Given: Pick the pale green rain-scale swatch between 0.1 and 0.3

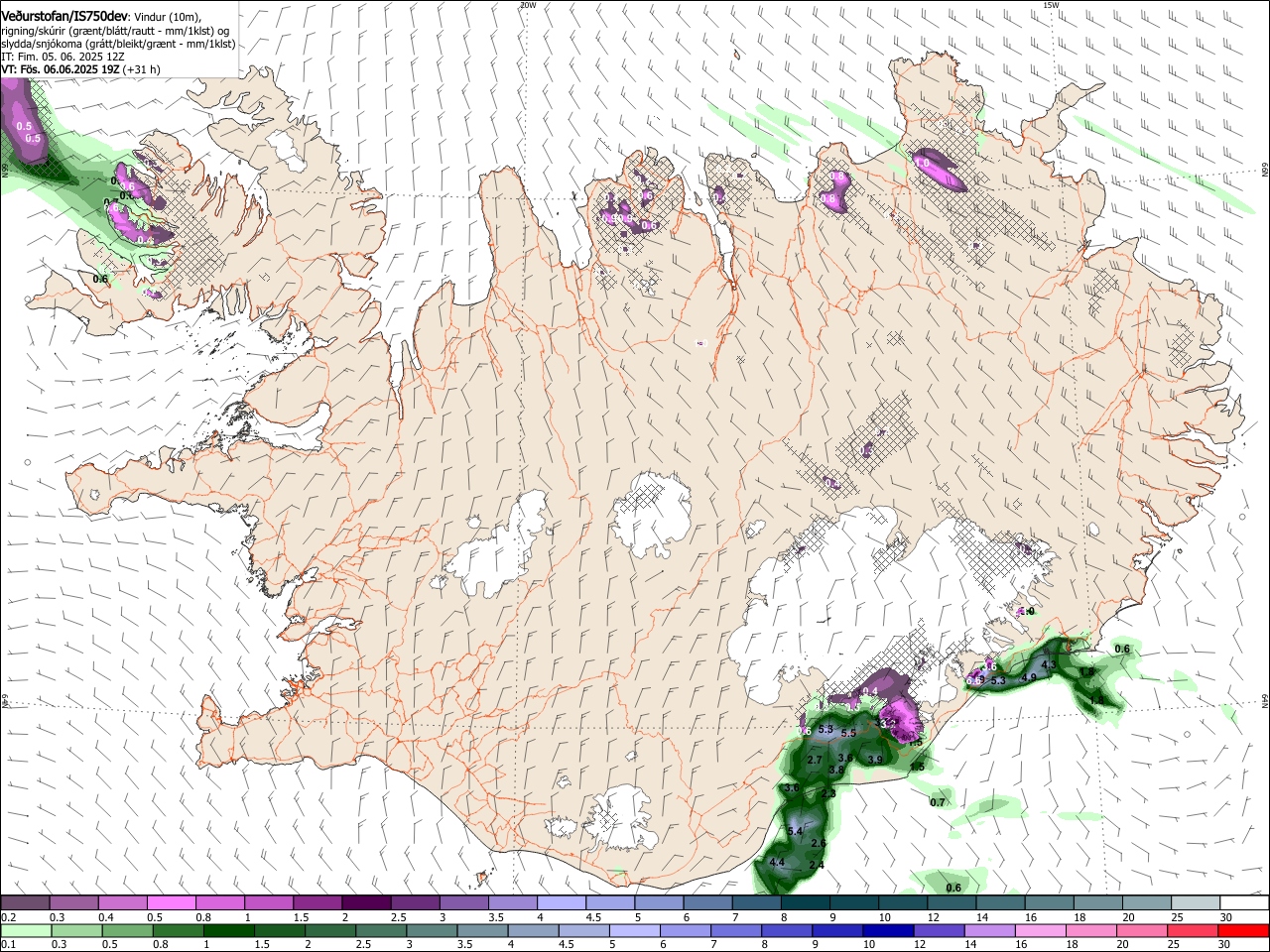Looking at the screenshot, I should coord(25,930).
